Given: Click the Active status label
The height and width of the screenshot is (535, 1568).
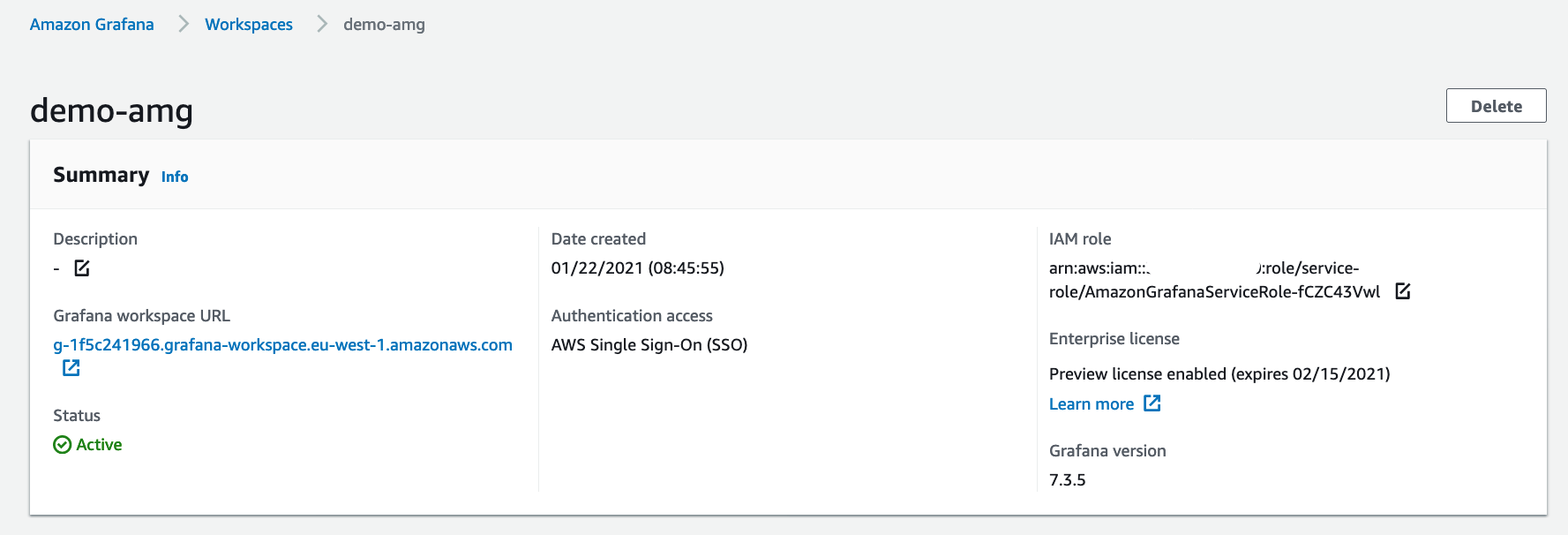Looking at the screenshot, I should click(99, 445).
